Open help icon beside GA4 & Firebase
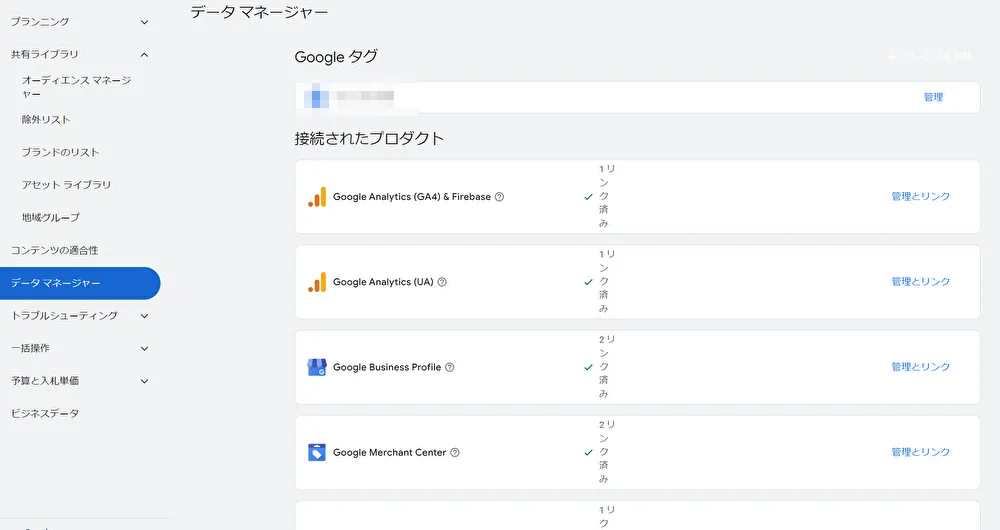Screen dimensions: 1000x530 [x=499, y=197]
